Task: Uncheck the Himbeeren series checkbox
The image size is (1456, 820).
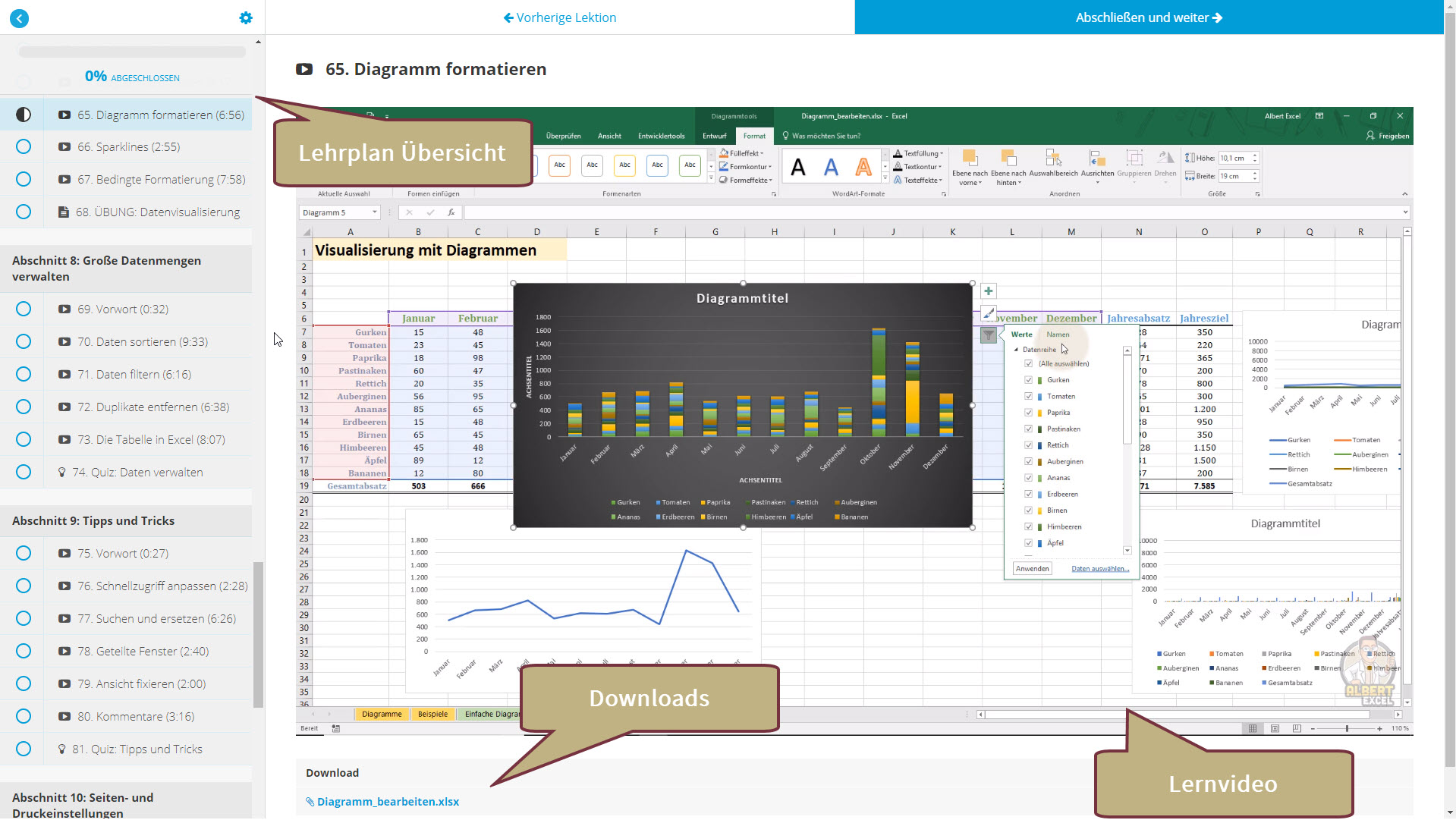Action: coord(1029,526)
